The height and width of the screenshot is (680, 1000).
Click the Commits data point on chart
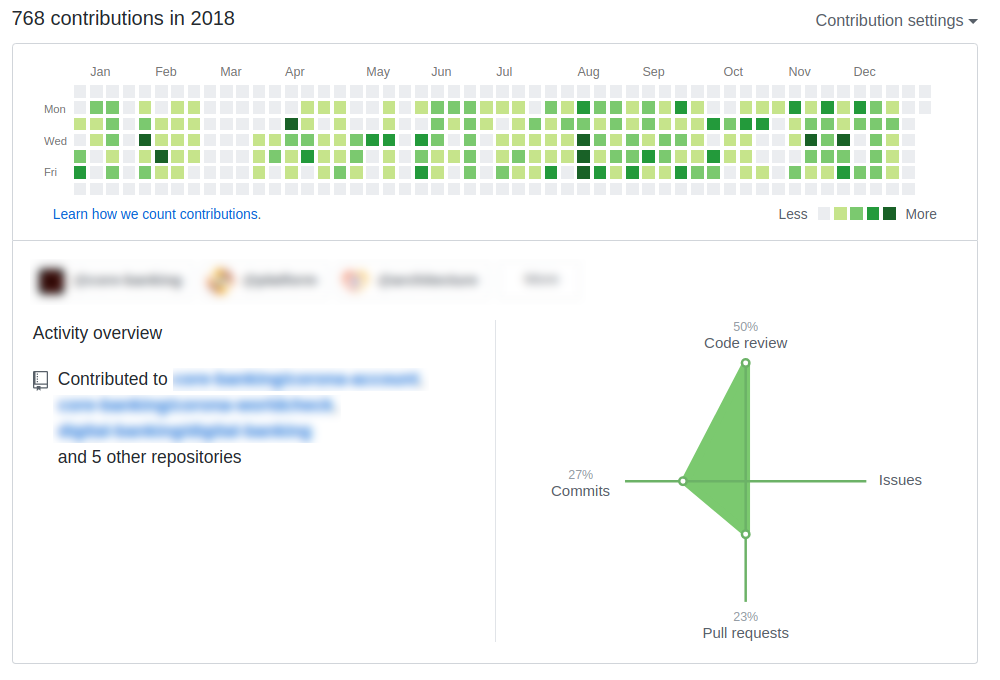tap(683, 481)
